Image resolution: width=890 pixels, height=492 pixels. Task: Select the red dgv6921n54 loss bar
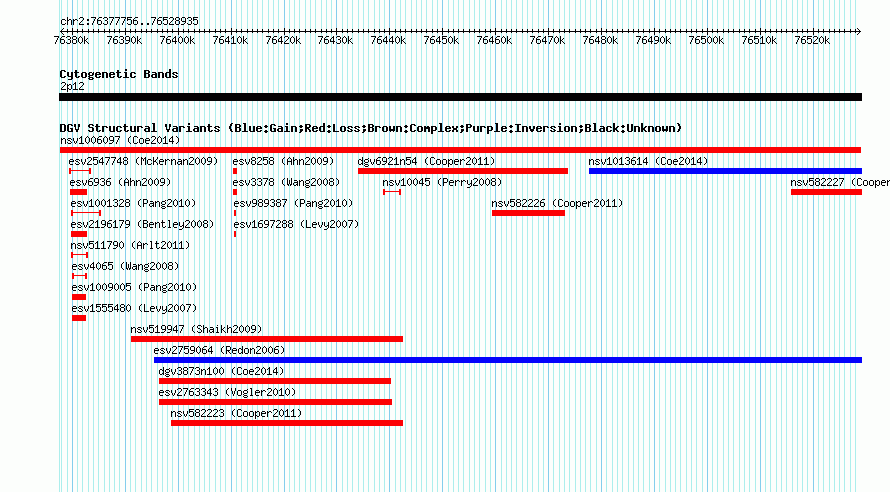(463, 171)
